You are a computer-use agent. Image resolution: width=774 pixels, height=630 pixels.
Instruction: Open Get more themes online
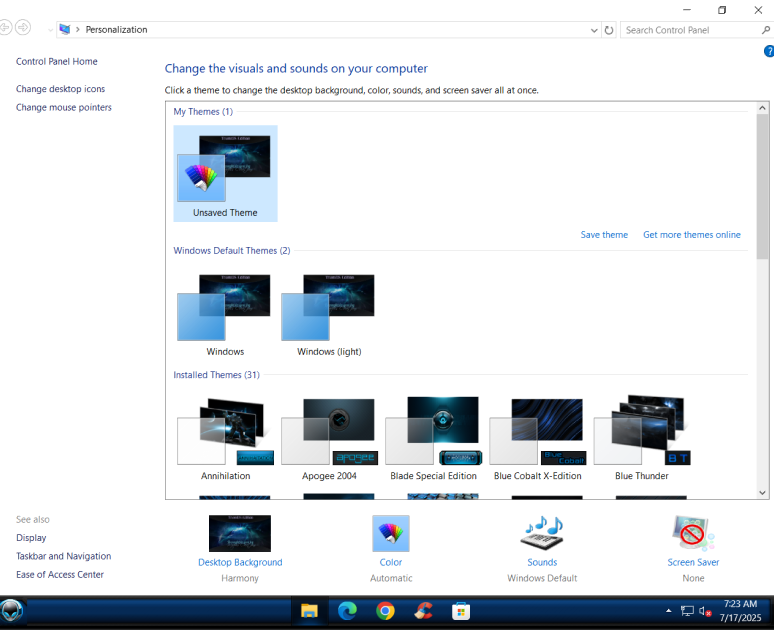pos(692,235)
